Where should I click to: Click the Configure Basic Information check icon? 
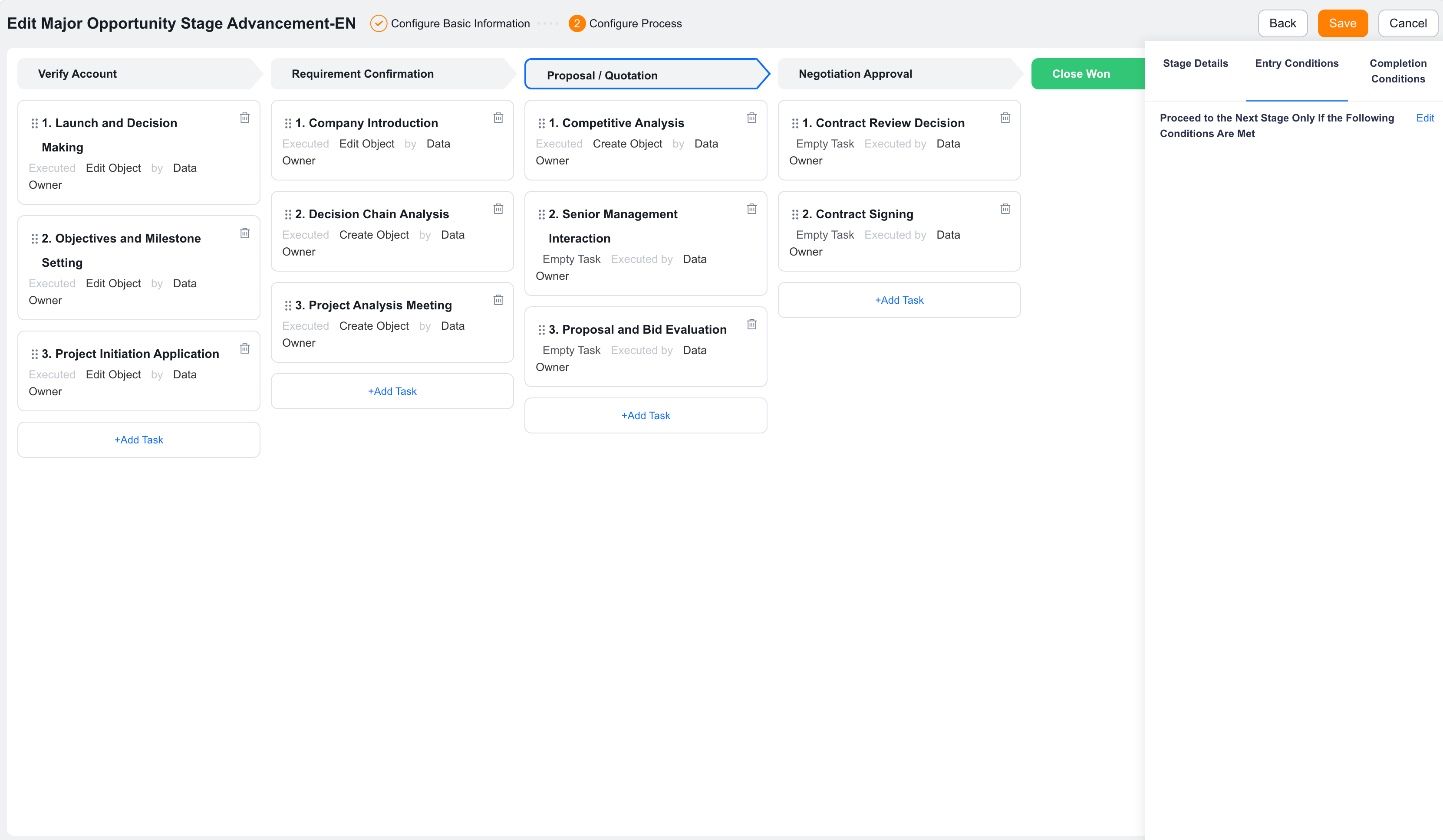[379, 23]
